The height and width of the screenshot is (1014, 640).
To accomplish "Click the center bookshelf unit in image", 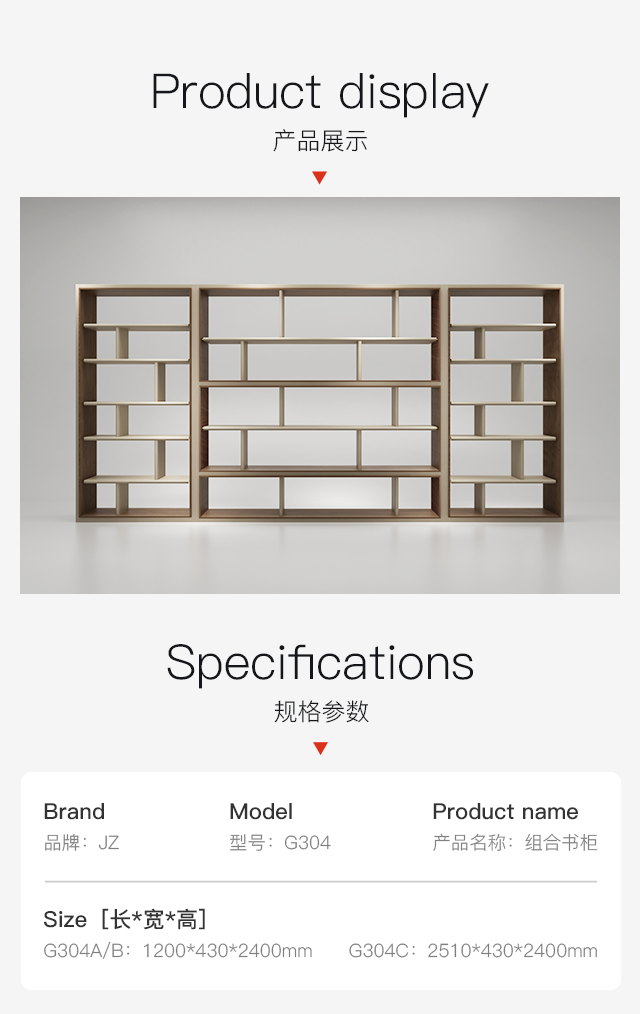I will pos(320,402).
